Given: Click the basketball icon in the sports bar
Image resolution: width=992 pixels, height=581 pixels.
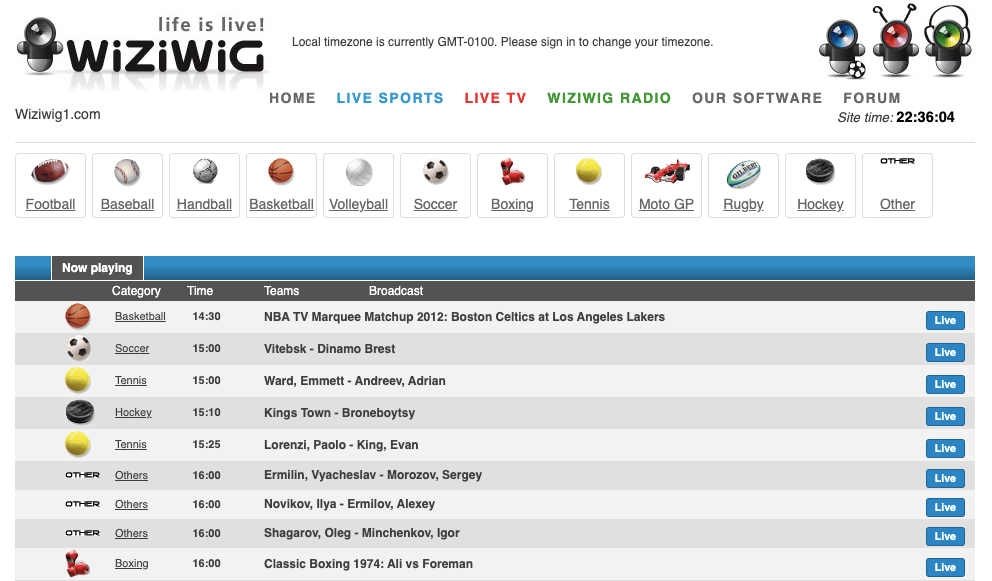Looking at the screenshot, I should click(x=281, y=171).
